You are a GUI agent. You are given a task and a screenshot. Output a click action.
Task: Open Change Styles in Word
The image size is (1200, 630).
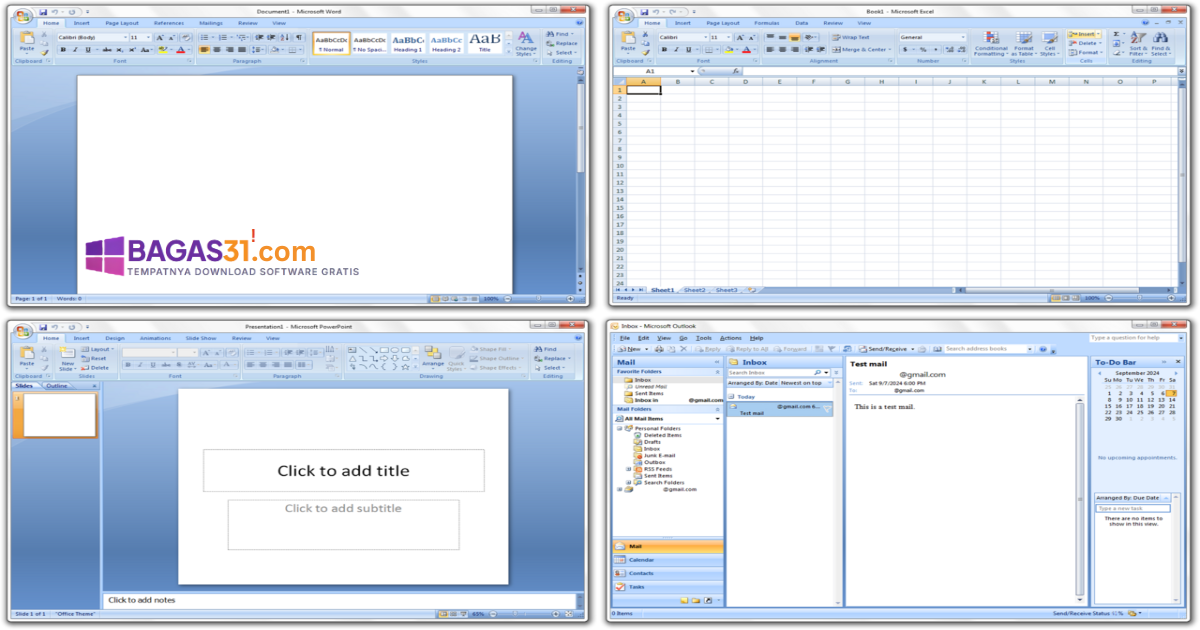point(526,44)
